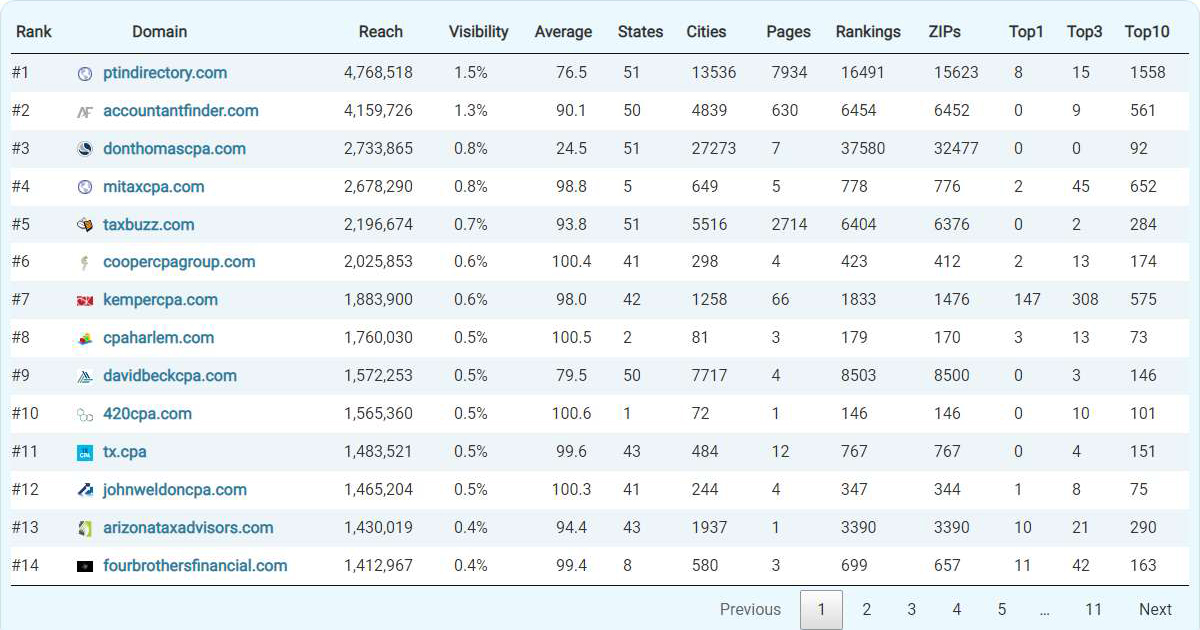The width and height of the screenshot is (1200, 630).
Task: Sort table by States column header
Action: (641, 32)
